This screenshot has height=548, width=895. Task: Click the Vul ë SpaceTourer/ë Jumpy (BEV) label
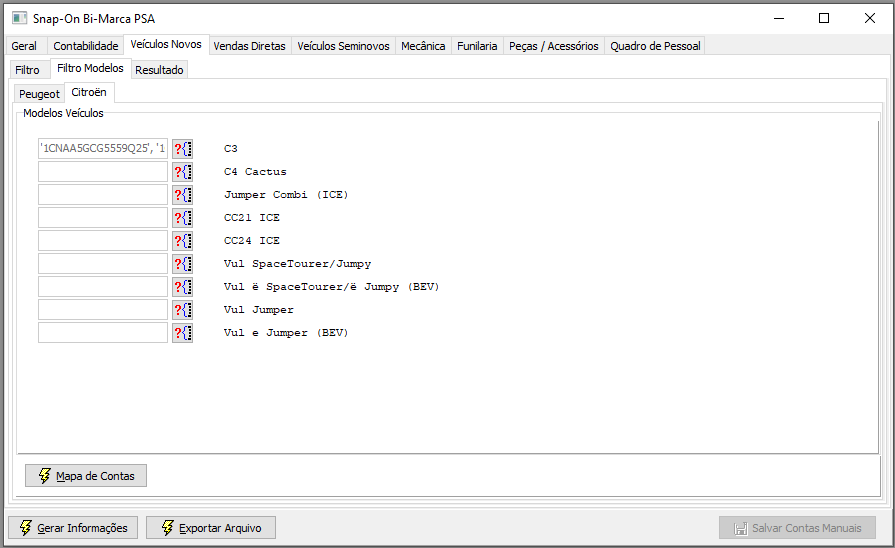click(332, 287)
